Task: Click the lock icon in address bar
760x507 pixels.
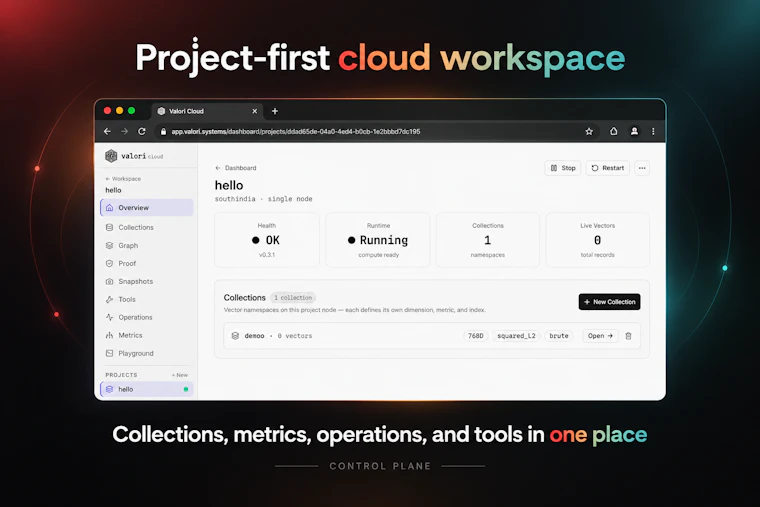Action: (163, 131)
